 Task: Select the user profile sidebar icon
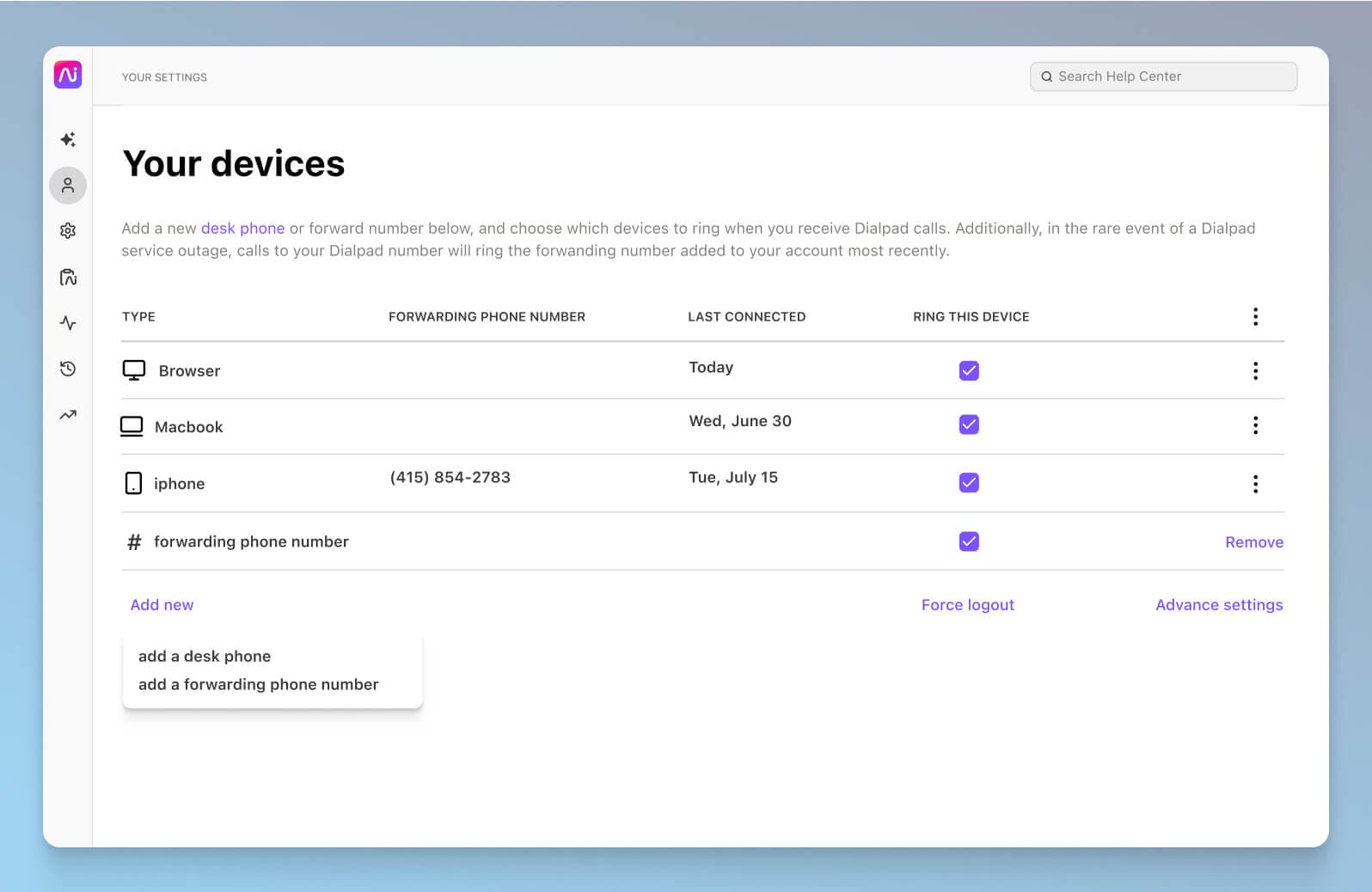coord(68,186)
